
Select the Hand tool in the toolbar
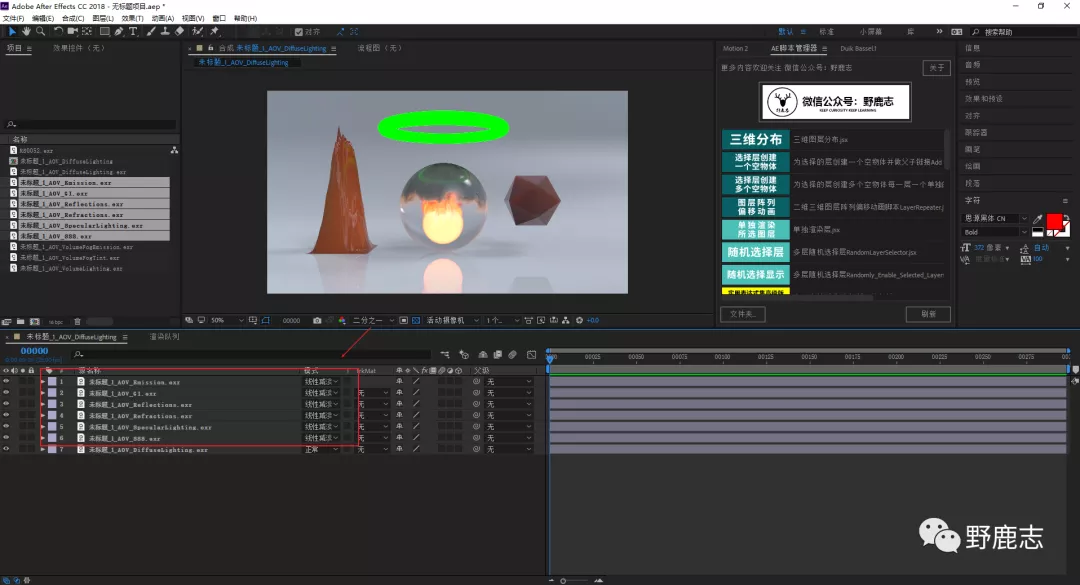click(x=27, y=32)
